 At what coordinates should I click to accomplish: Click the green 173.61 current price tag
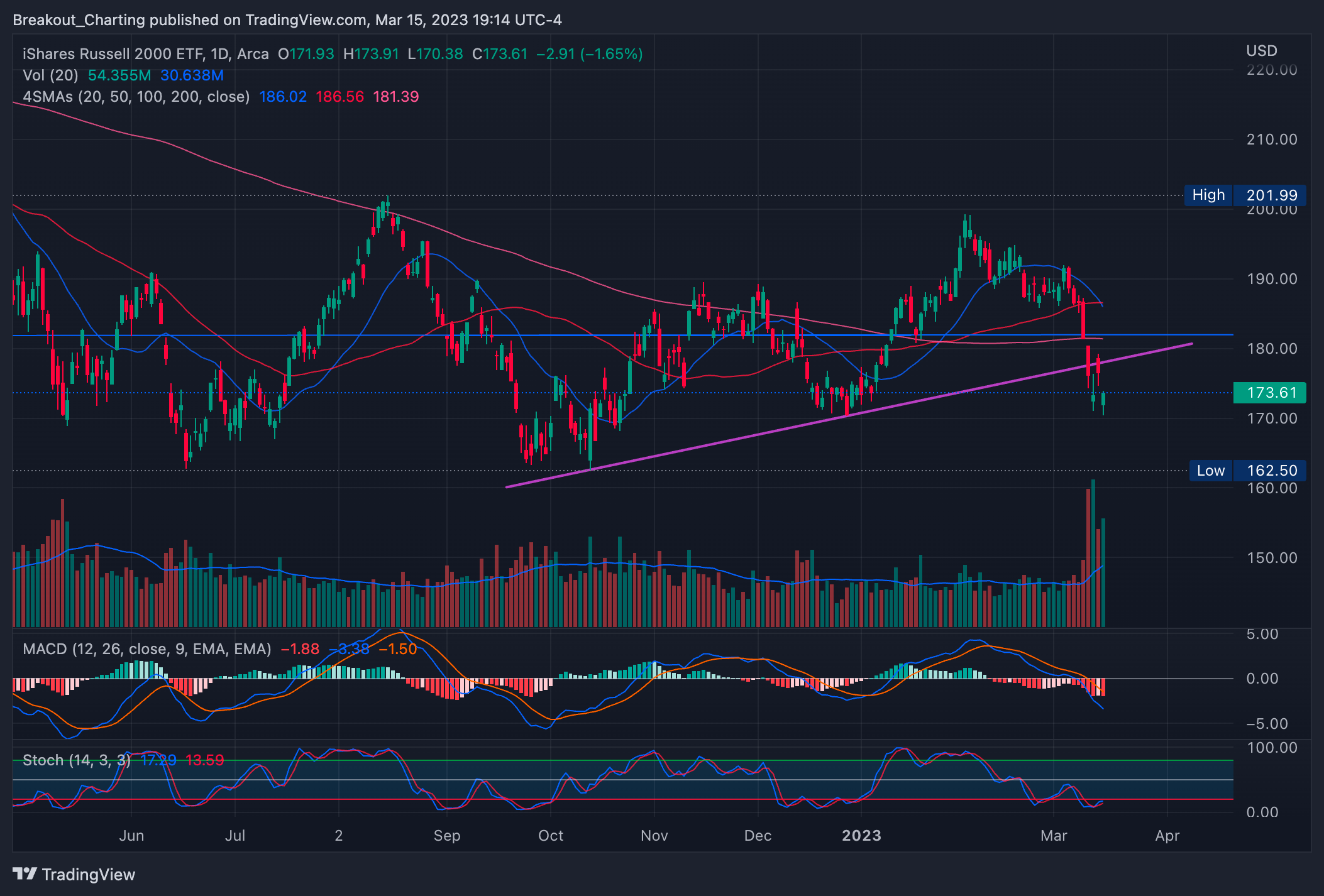1271,393
